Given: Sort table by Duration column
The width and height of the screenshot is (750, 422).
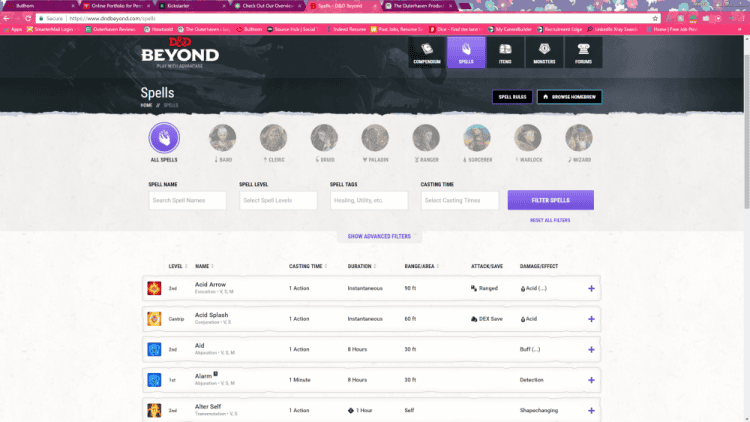Looking at the screenshot, I should coord(362,266).
